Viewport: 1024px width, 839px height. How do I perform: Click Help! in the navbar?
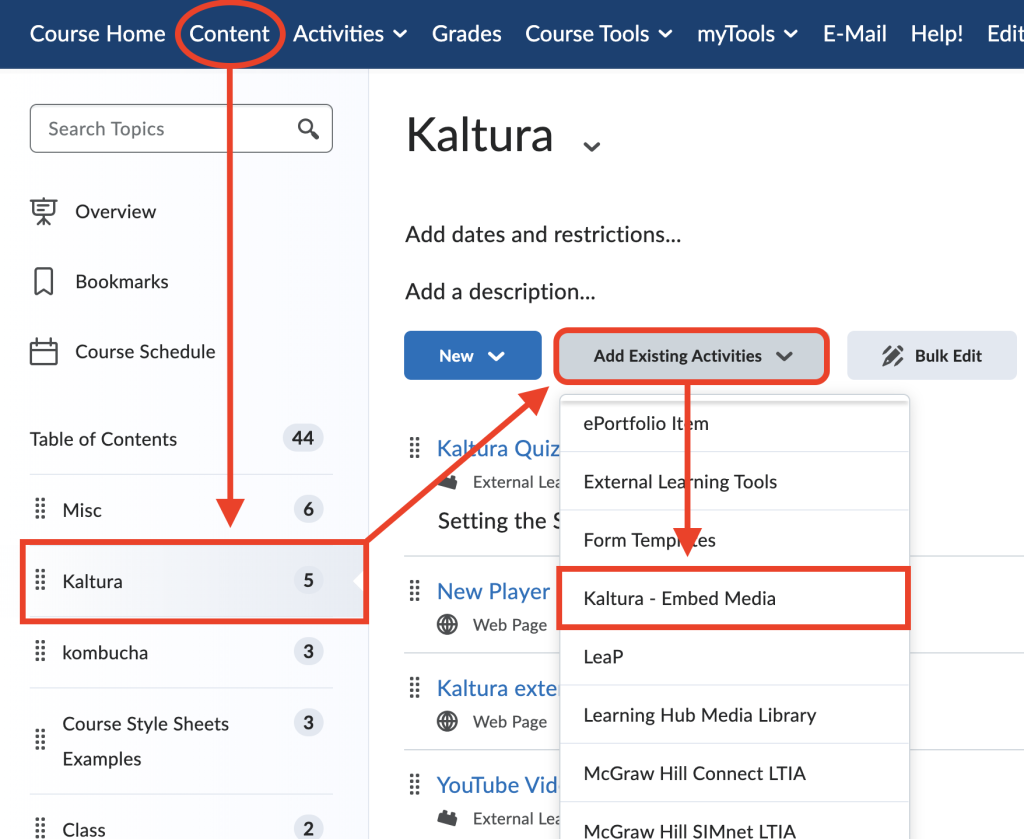(x=936, y=34)
